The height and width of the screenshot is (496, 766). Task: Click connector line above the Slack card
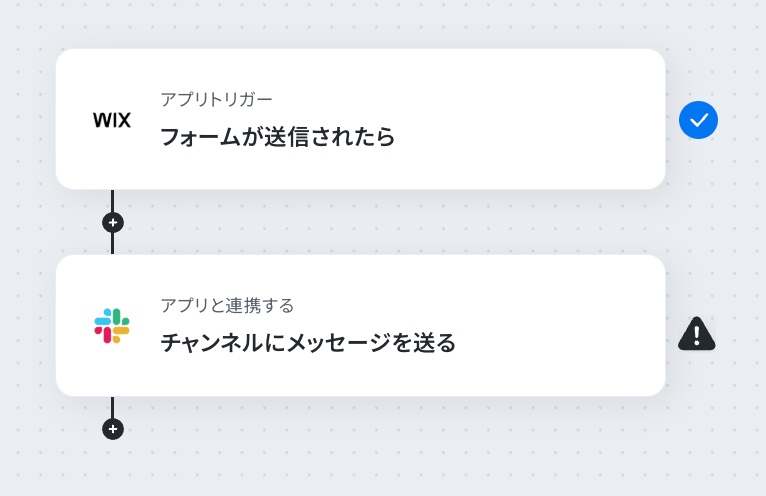tap(113, 244)
